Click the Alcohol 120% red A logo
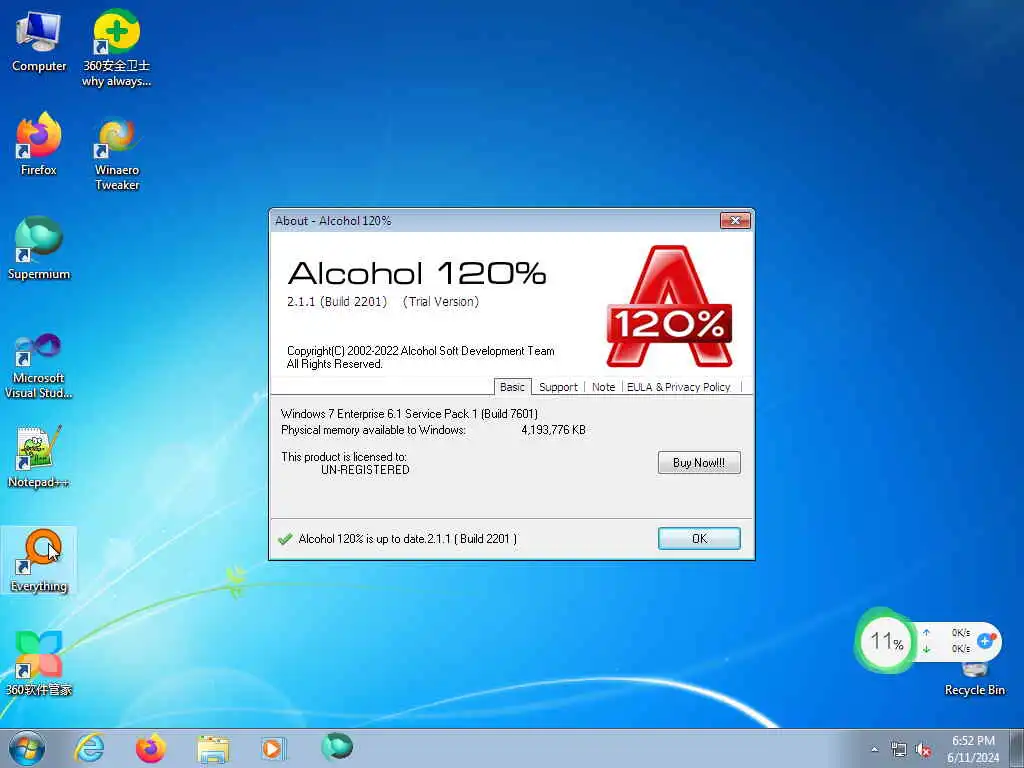Viewport: 1024px width, 768px height. pos(669,306)
